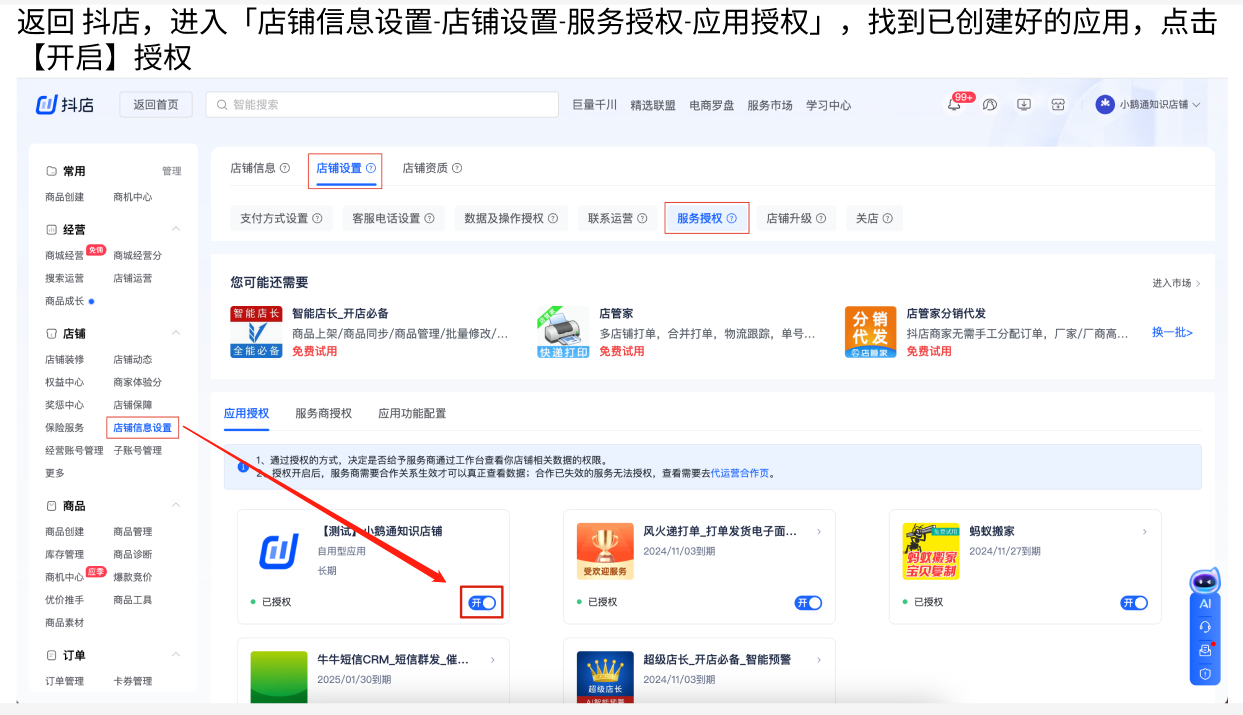Click the 蚂蚁搬家 app icon
Image resolution: width=1243 pixels, height=715 pixels.
[931, 551]
